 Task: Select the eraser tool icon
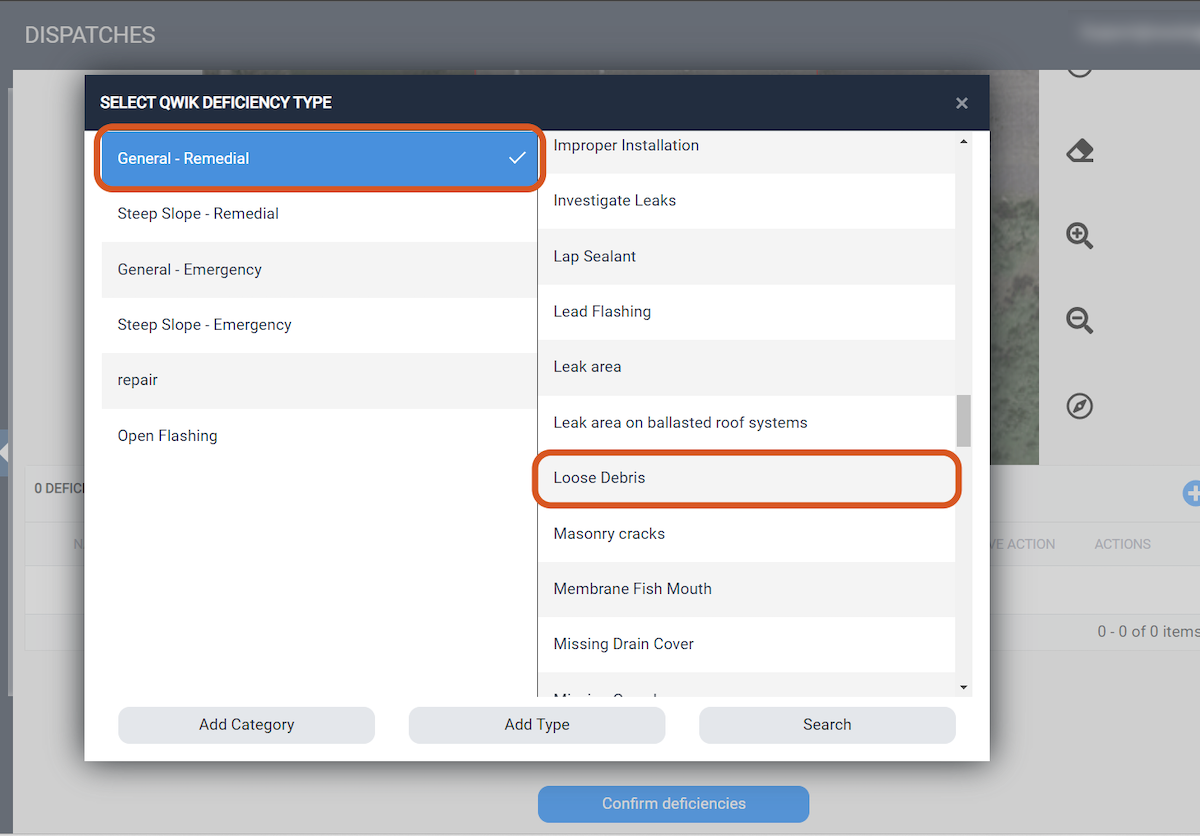1080,152
